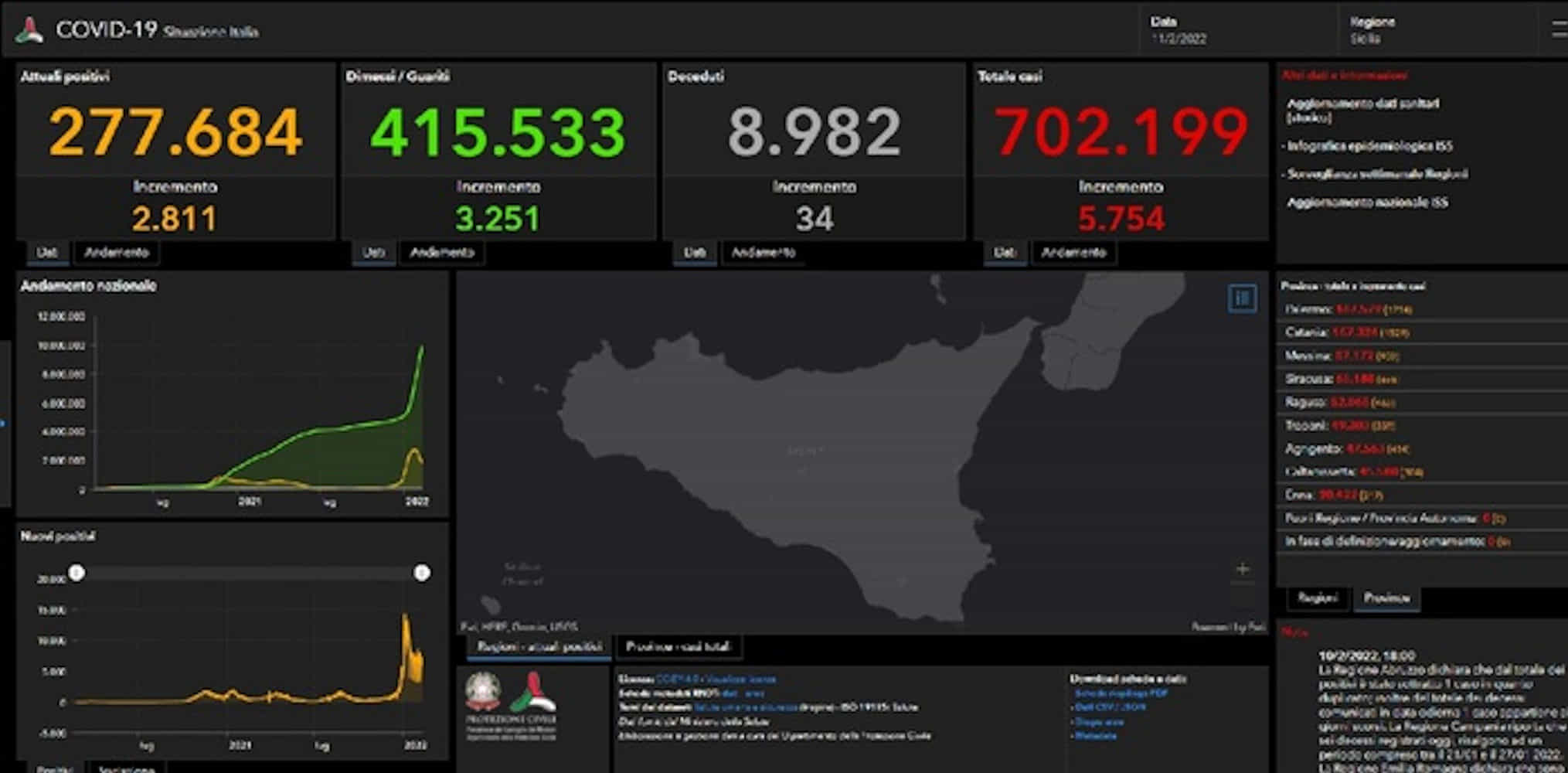Select Dati tab under Totale casi
The width and height of the screenshot is (1568, 773).
pos(1005,252)
